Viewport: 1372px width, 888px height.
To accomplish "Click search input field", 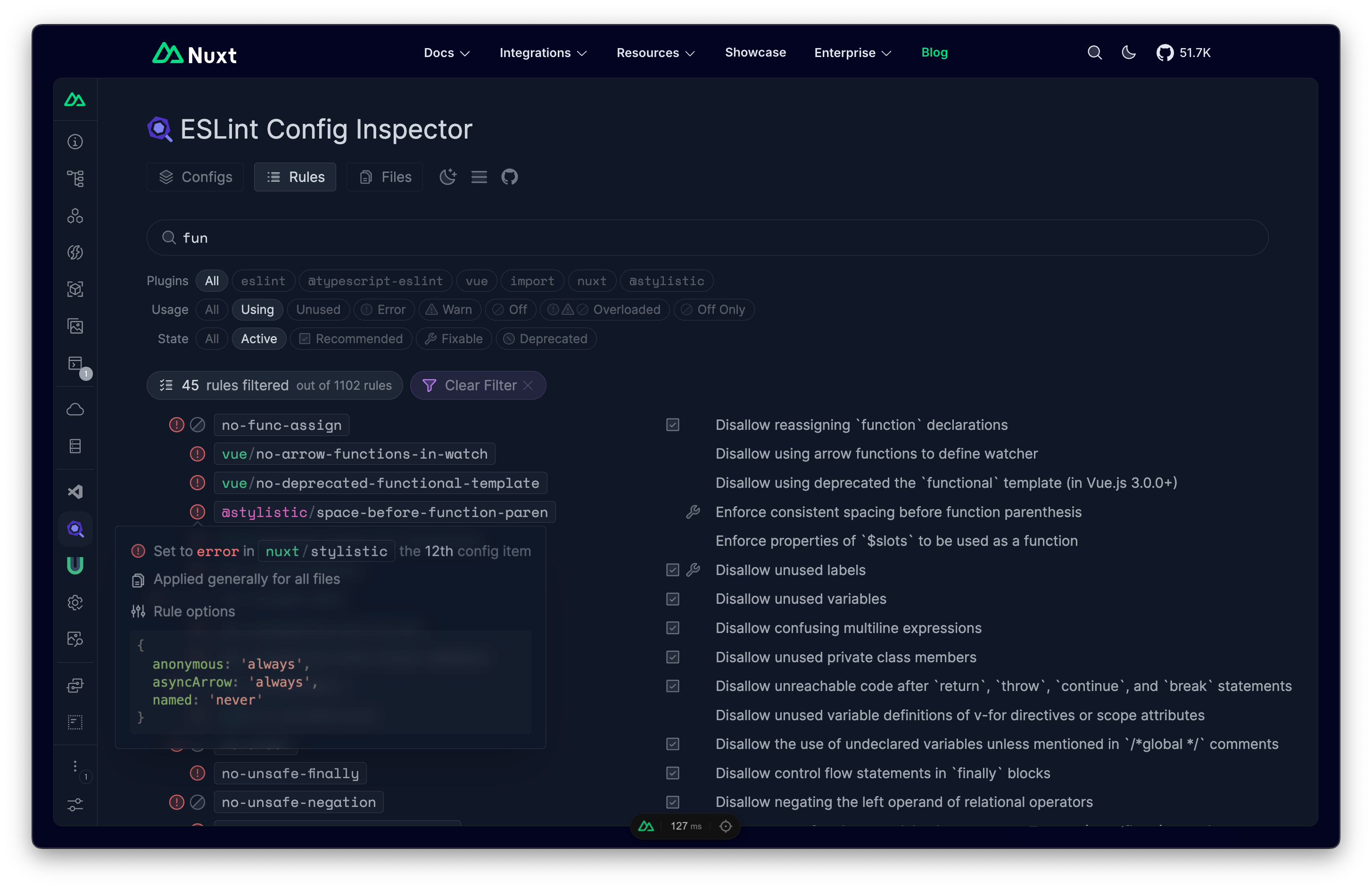I will (709, 237).
